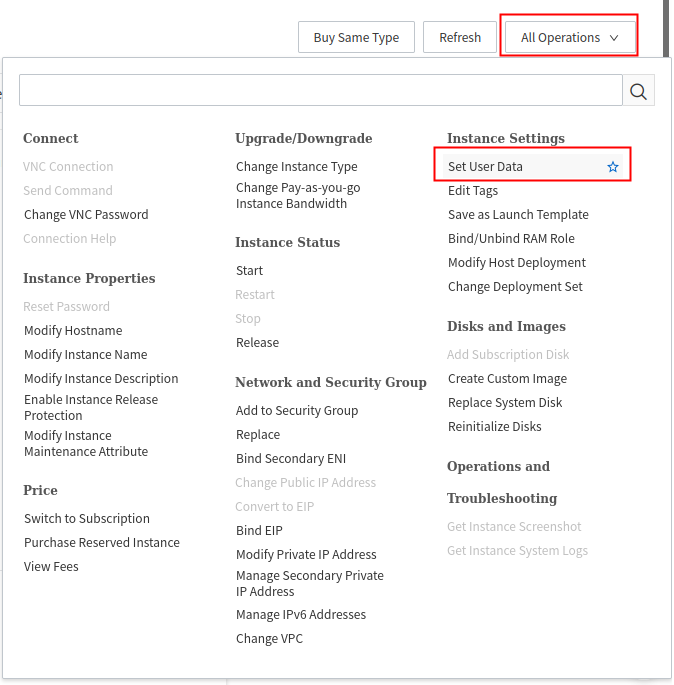The image size is (674, 685).
Task: Click greyed Convert to EIP
Action: 274,506
